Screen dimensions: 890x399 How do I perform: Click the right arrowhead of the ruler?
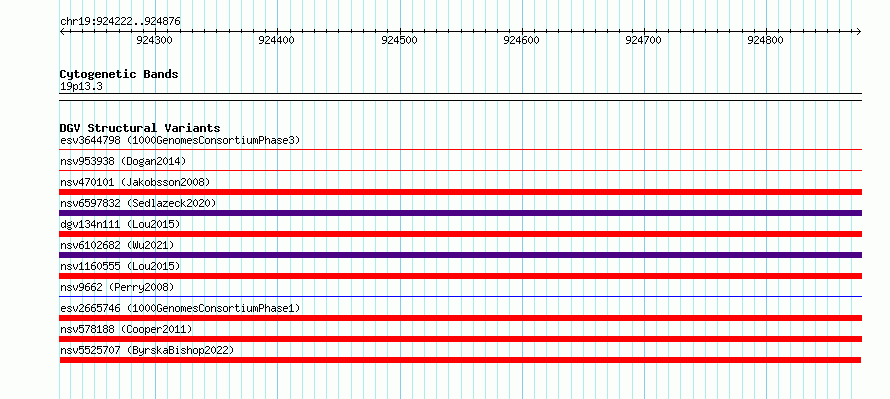tap(859, 31)
